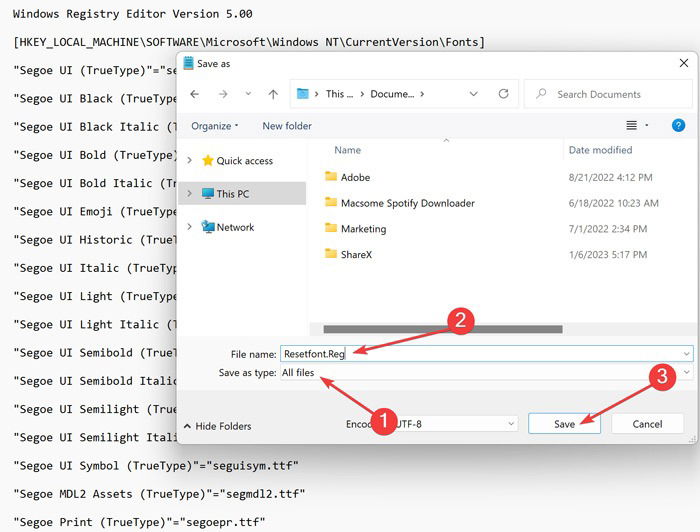Click the Macsome Spotify Downloader folder icon
This screenshot has height=532, width=700.
[331, 203]
